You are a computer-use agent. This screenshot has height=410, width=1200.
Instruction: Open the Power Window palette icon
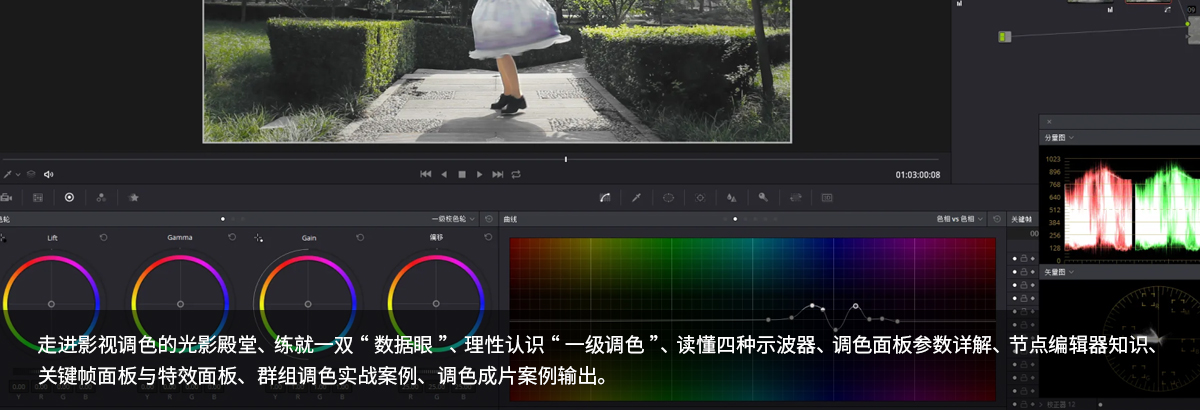668,198
